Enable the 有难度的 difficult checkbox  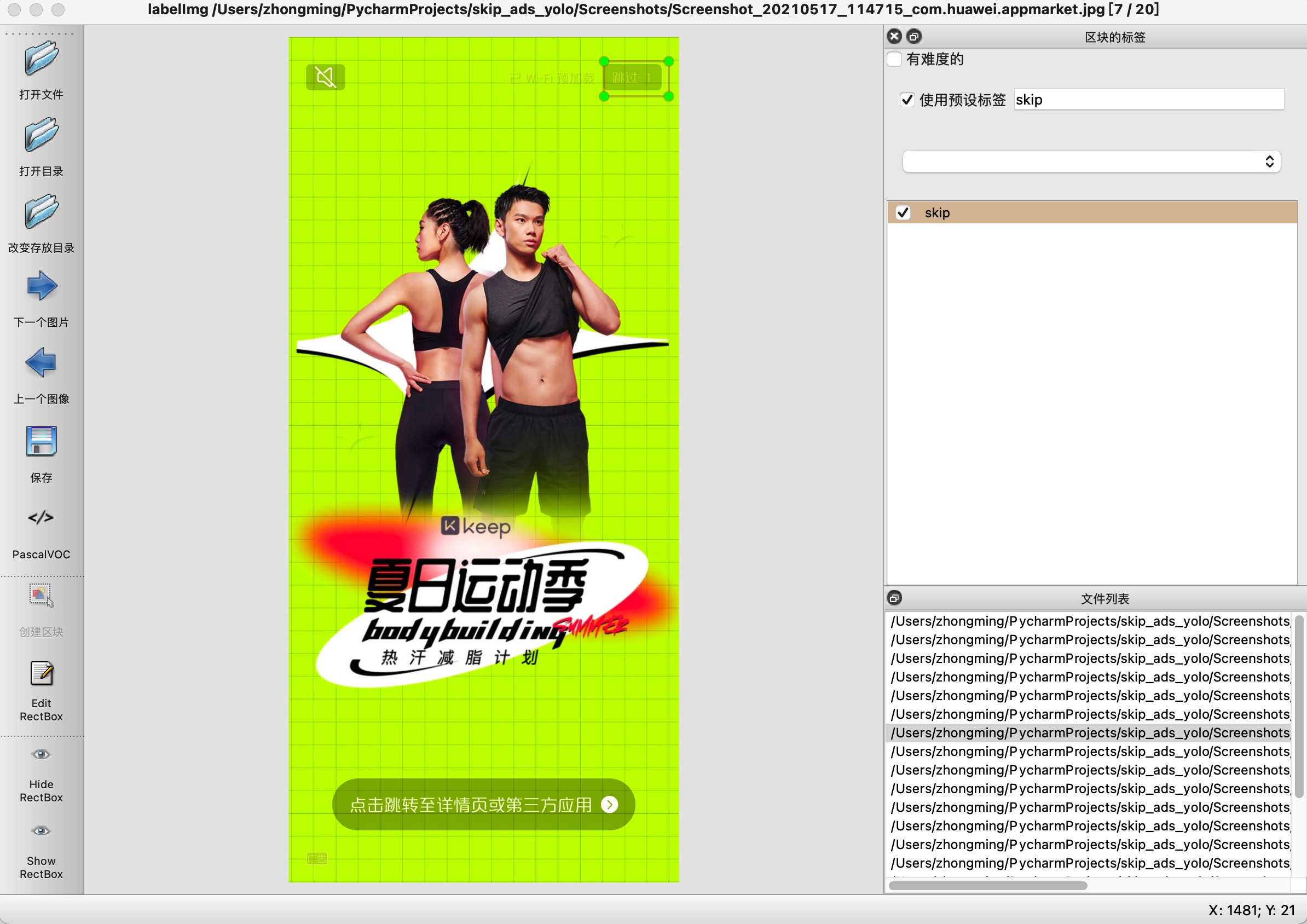(x=894, y=59)
